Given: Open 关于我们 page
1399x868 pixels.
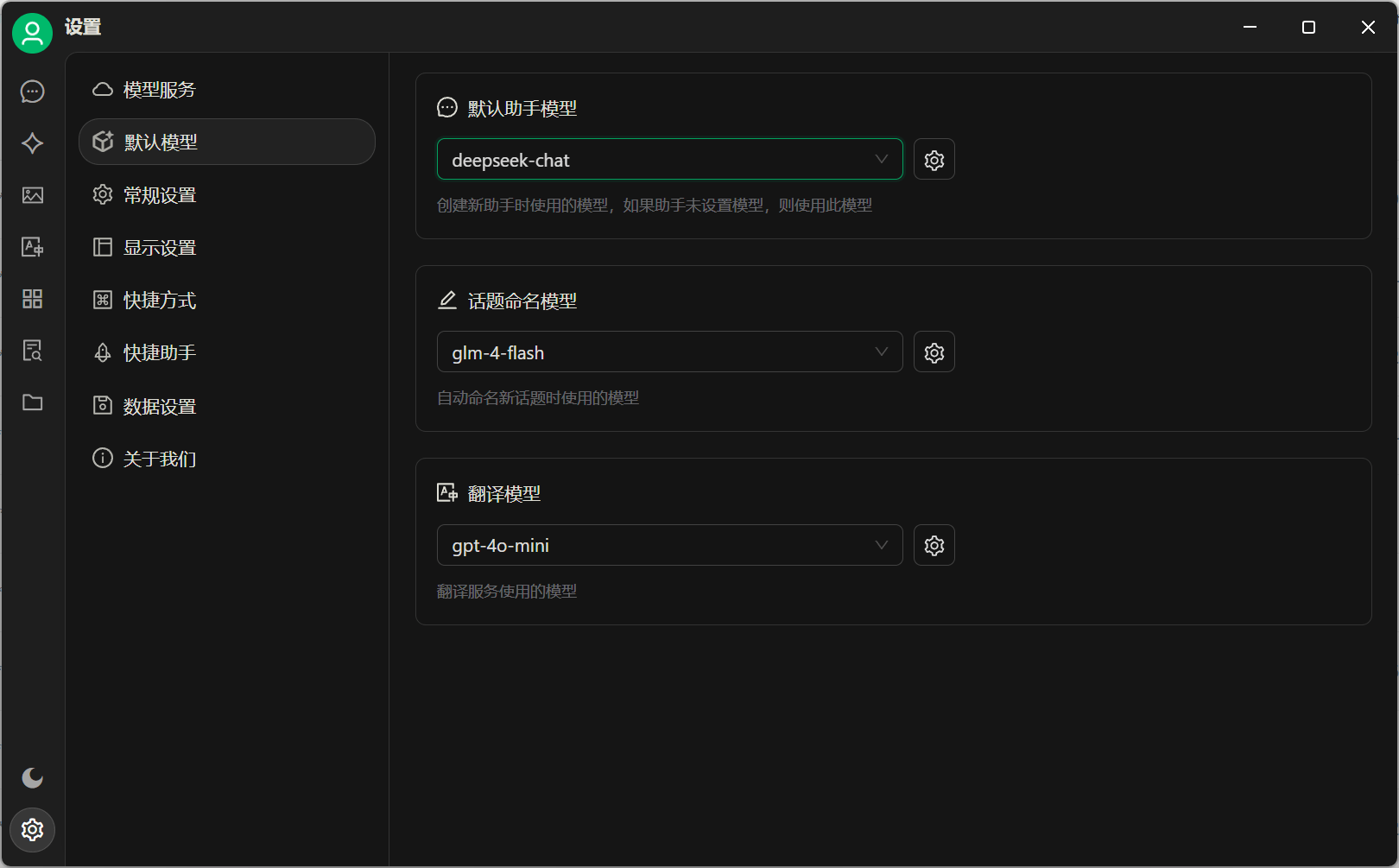Looking at the screenshot, I should click(227, 459).
